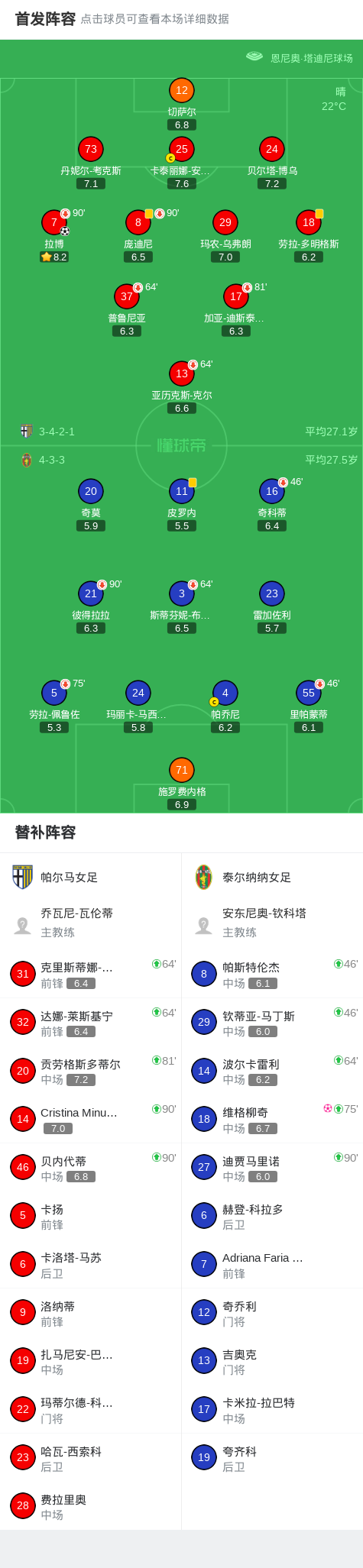Open goalkeeper 71 施罗费内格 details

click(x=182, y=770)
